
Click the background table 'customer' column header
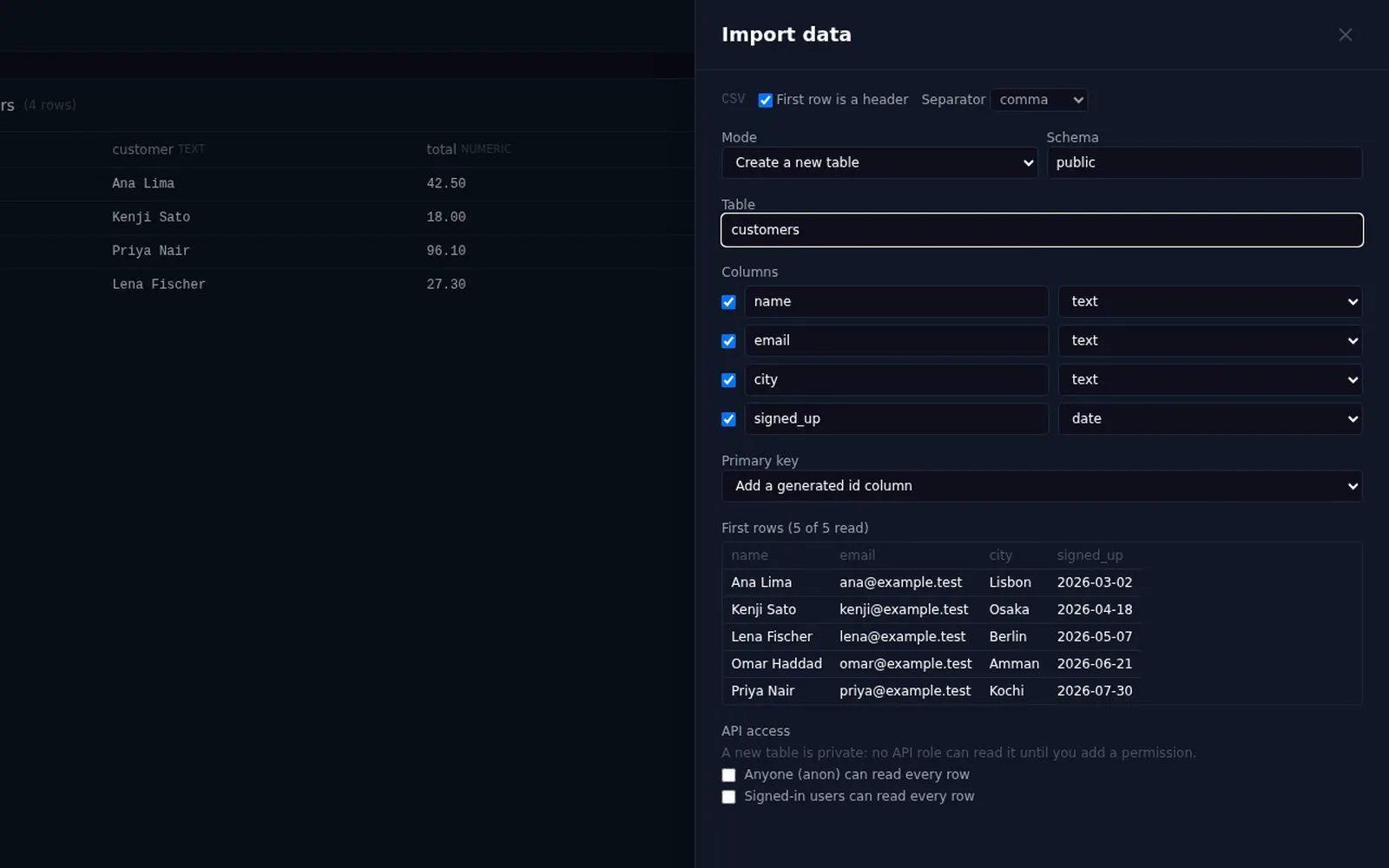(142, 149)
